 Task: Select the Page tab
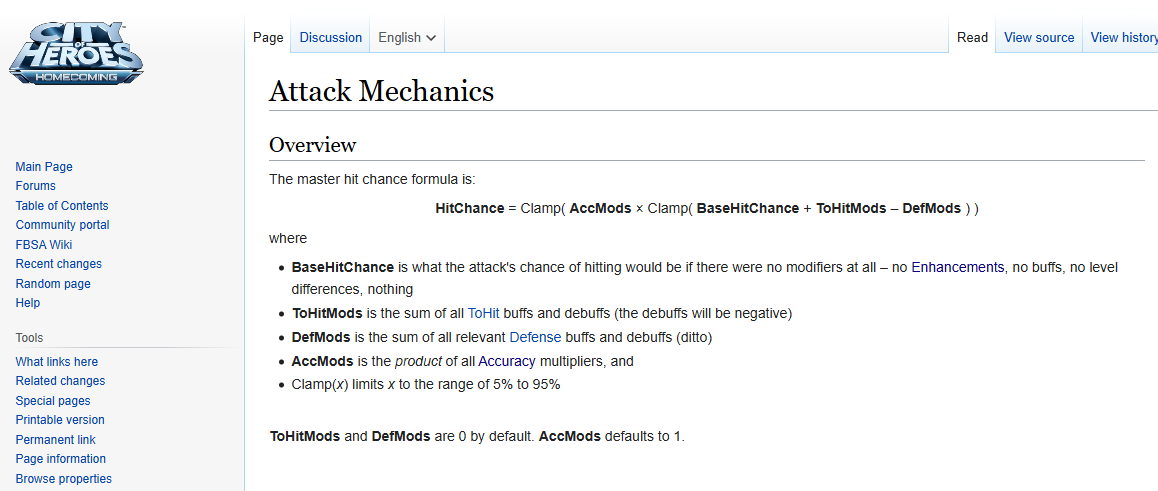pos(268,38)
